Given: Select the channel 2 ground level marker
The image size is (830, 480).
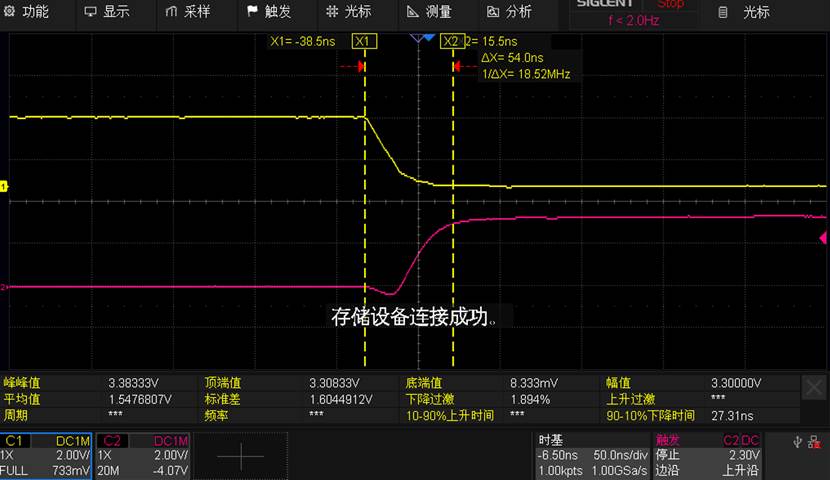Looking at the screenshot, I should pyautogui.click(x=3, y=287).
